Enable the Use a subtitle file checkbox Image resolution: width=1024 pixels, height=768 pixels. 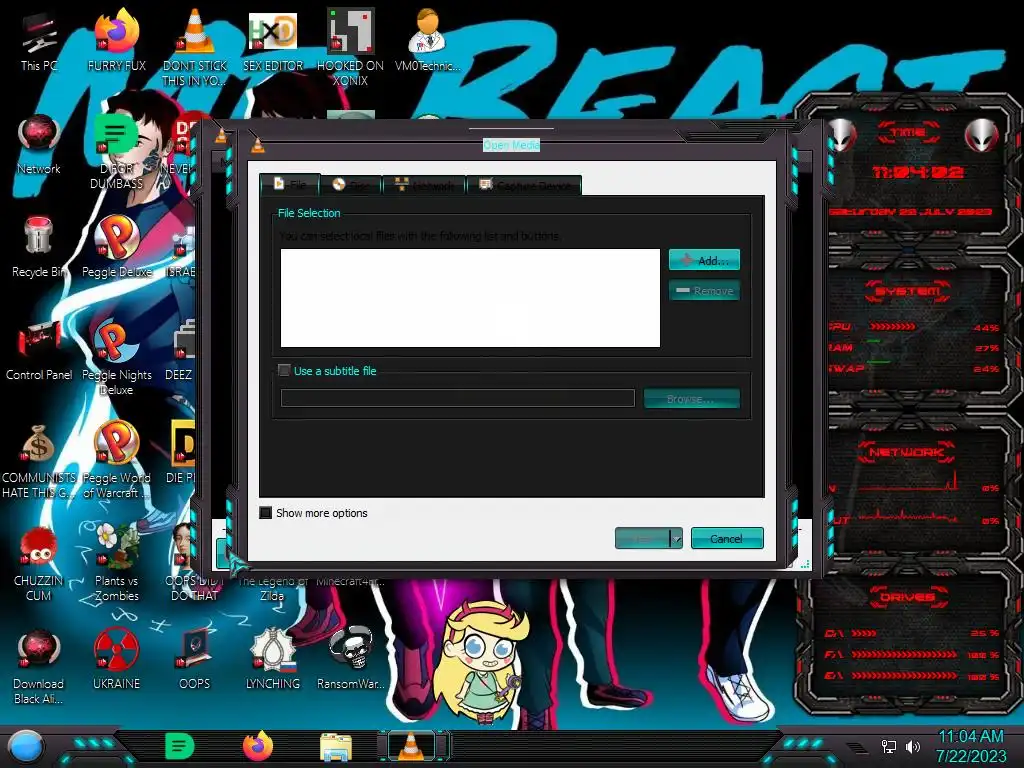[x=284, y=370]
